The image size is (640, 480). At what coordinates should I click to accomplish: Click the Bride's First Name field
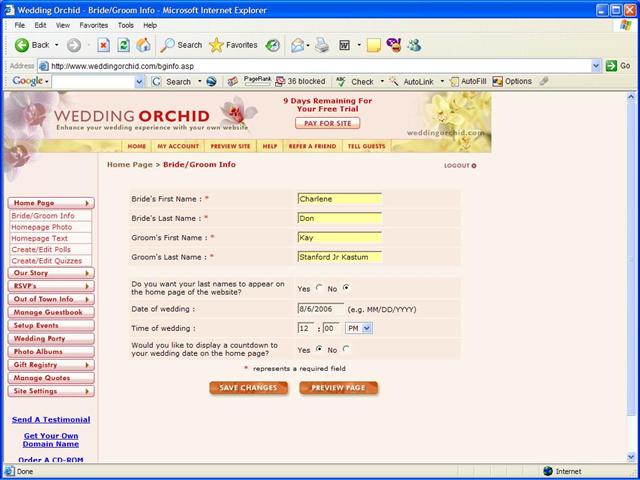(x=340, y=199)
